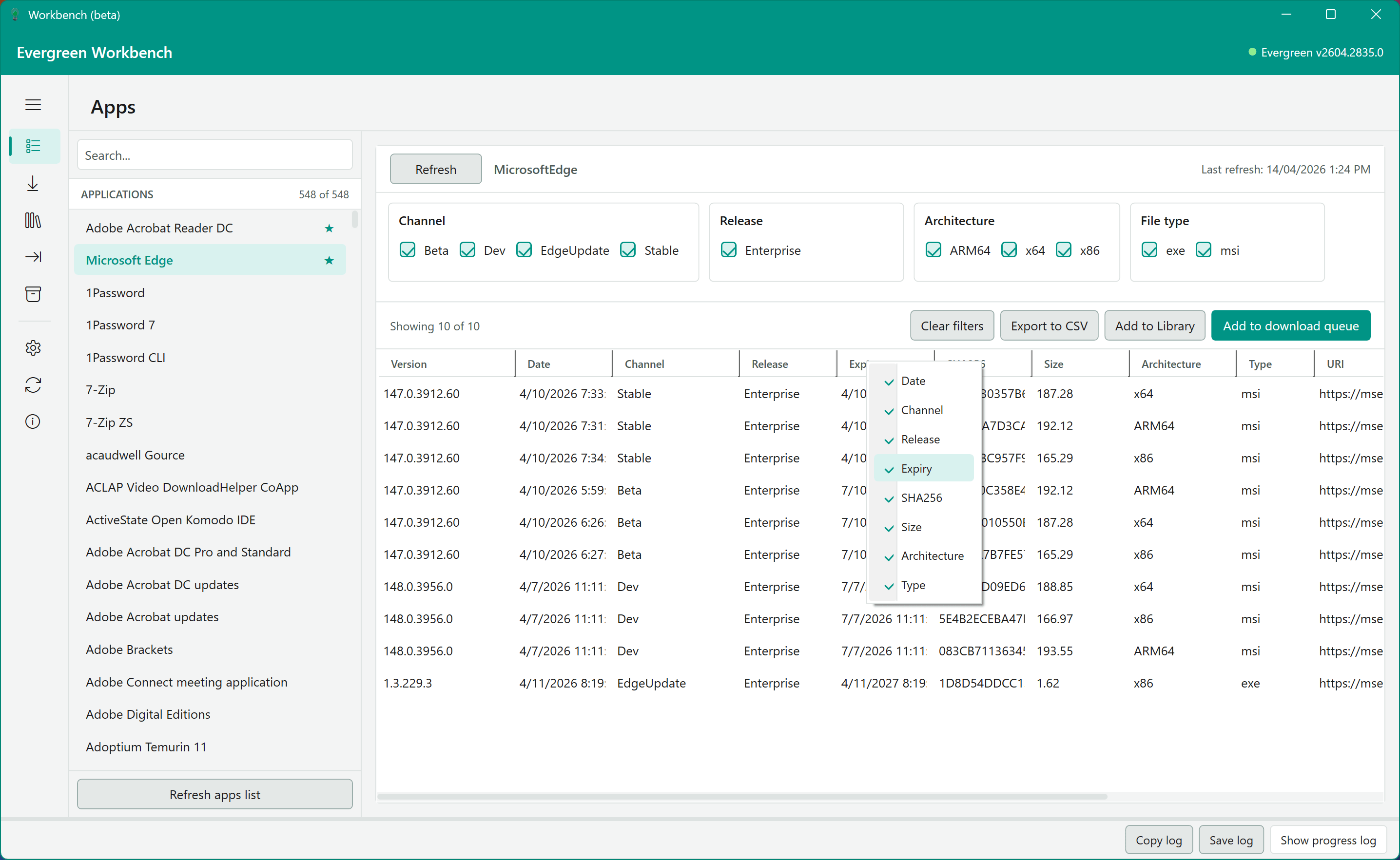Open the import arrow sidebar icon
The width and height of the screenshot is (1400, 860).
pos(33,257)
